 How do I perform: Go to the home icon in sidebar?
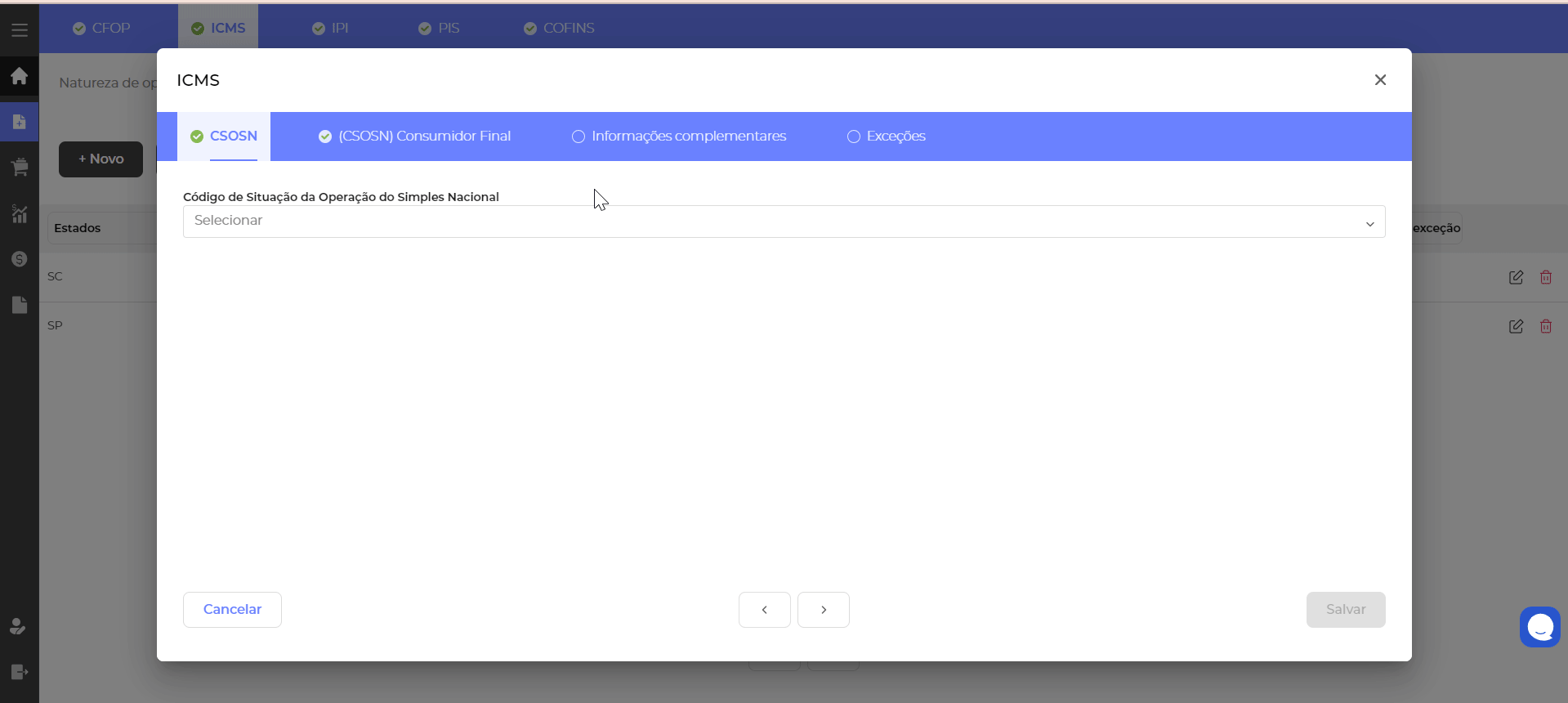point(20,76)
